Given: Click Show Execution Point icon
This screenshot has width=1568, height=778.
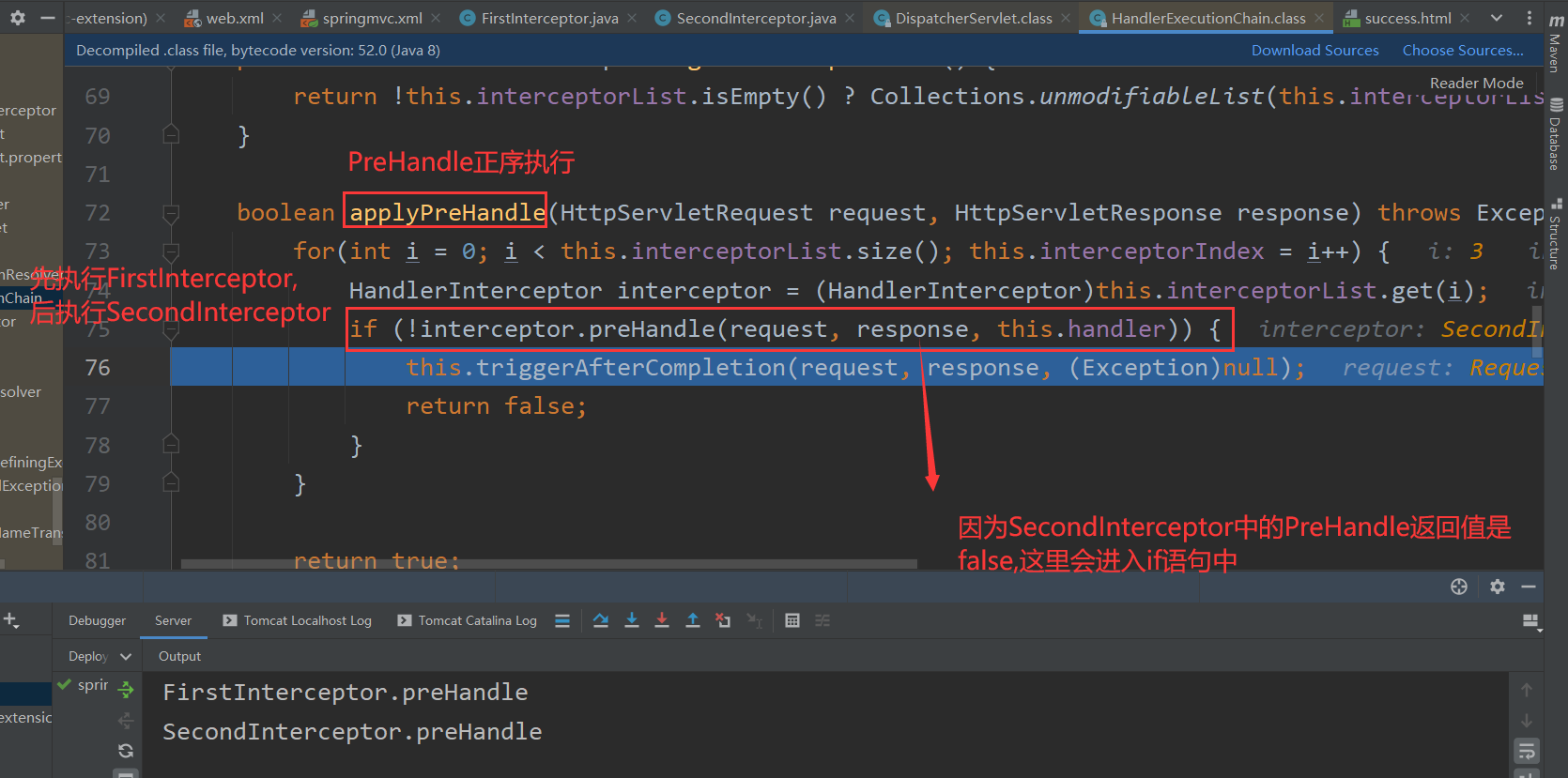Looking at the screenshot, I should [601, 620].
